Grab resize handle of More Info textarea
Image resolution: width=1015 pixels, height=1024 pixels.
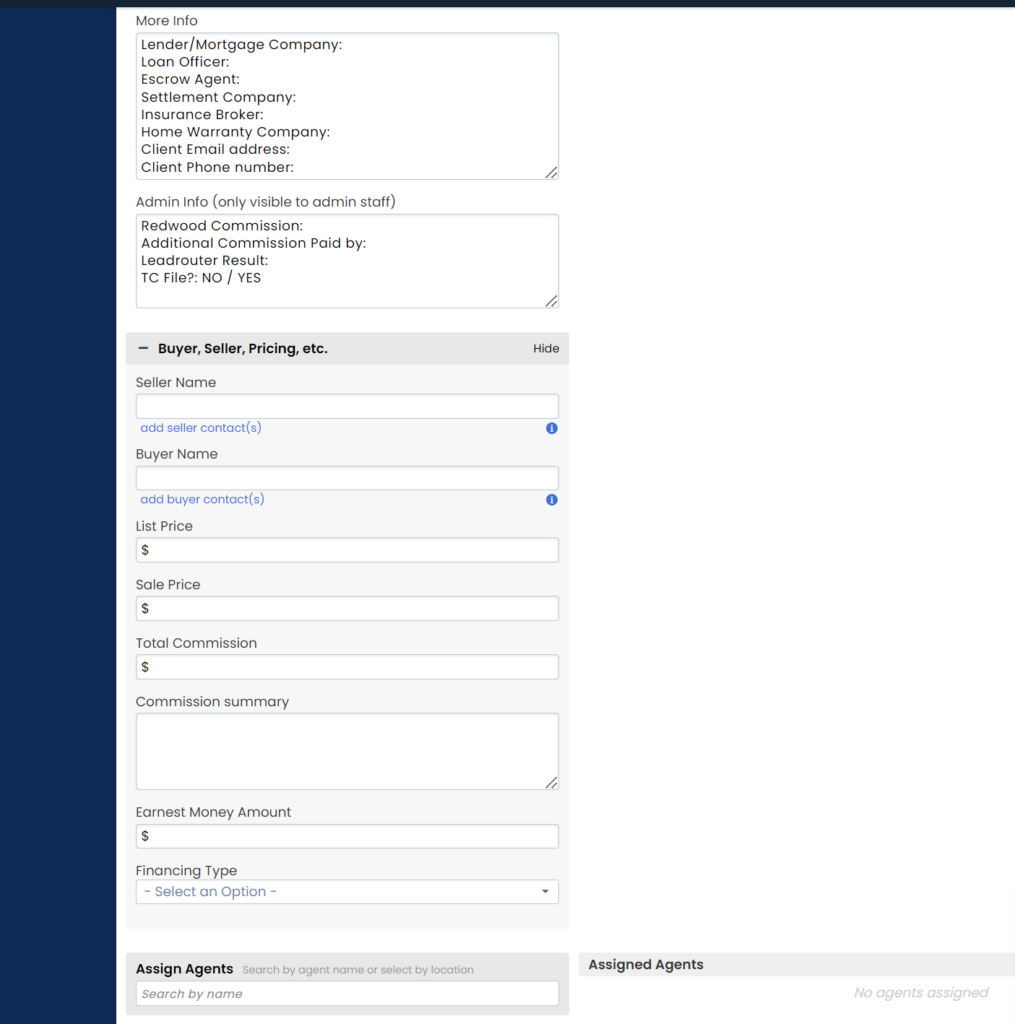(x=552, y=173)
